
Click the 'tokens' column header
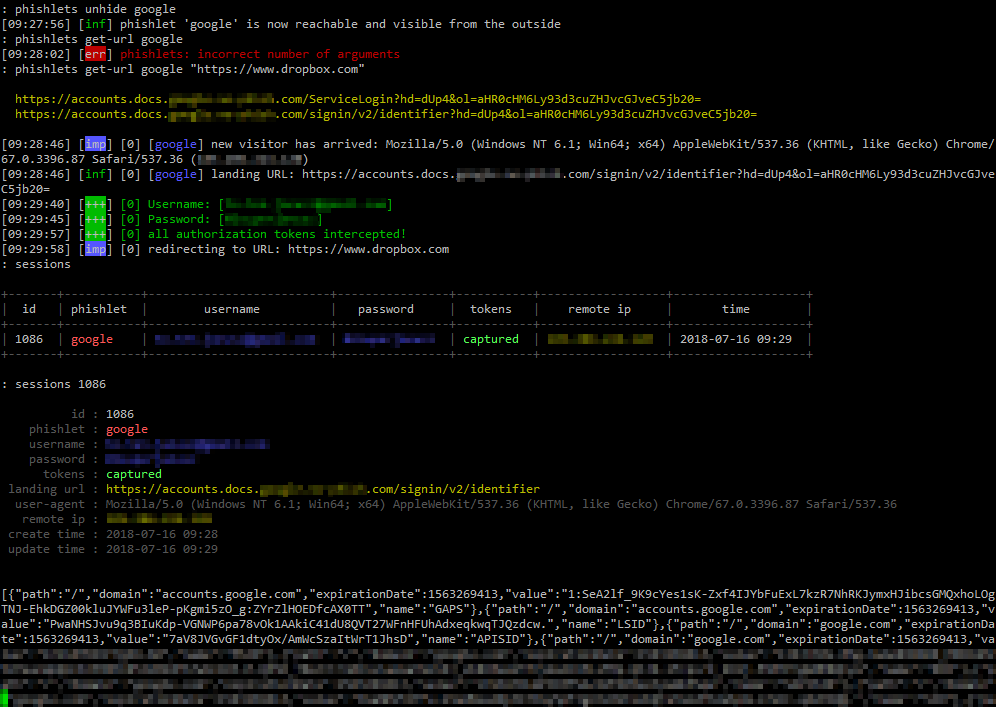pyautogui.click(x=490, y=309)
